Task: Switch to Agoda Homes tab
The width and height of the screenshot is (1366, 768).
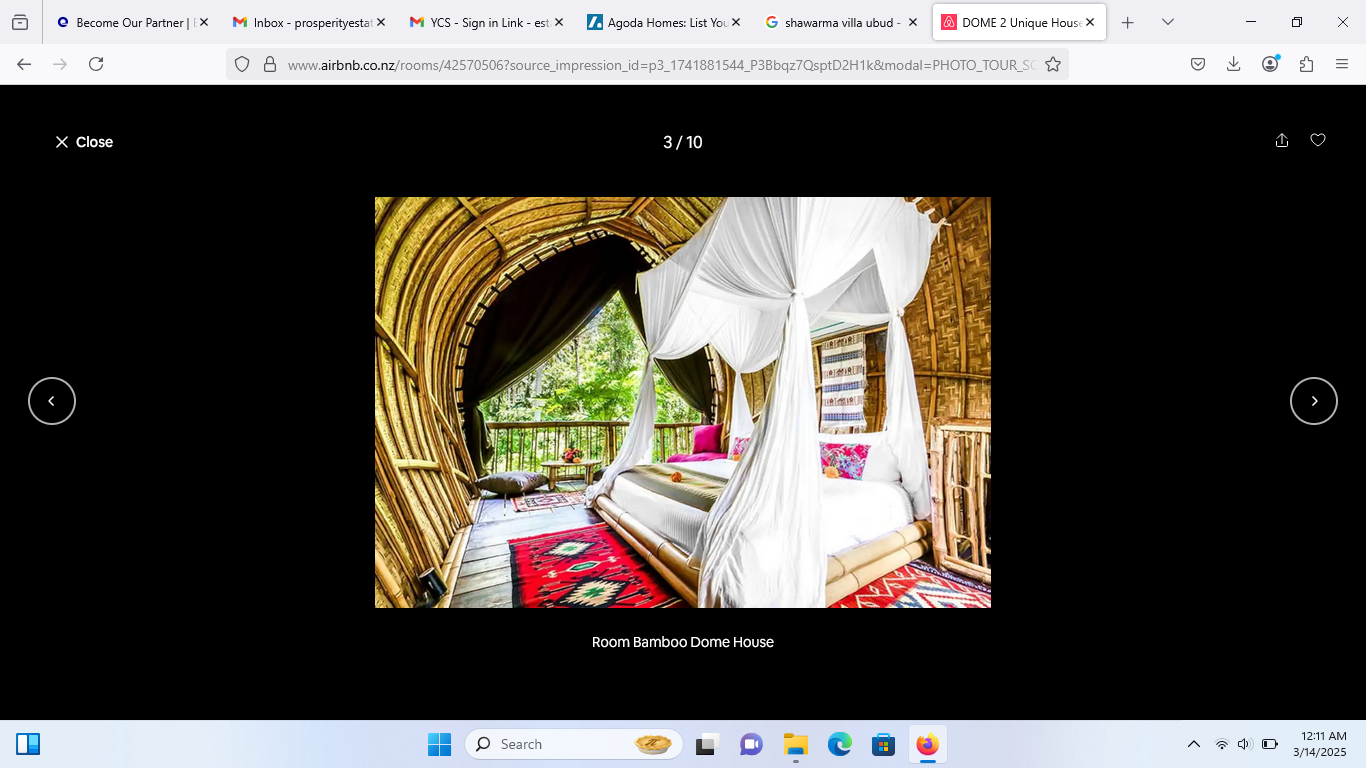Action: pyautogui.click(x=663, y=22)
